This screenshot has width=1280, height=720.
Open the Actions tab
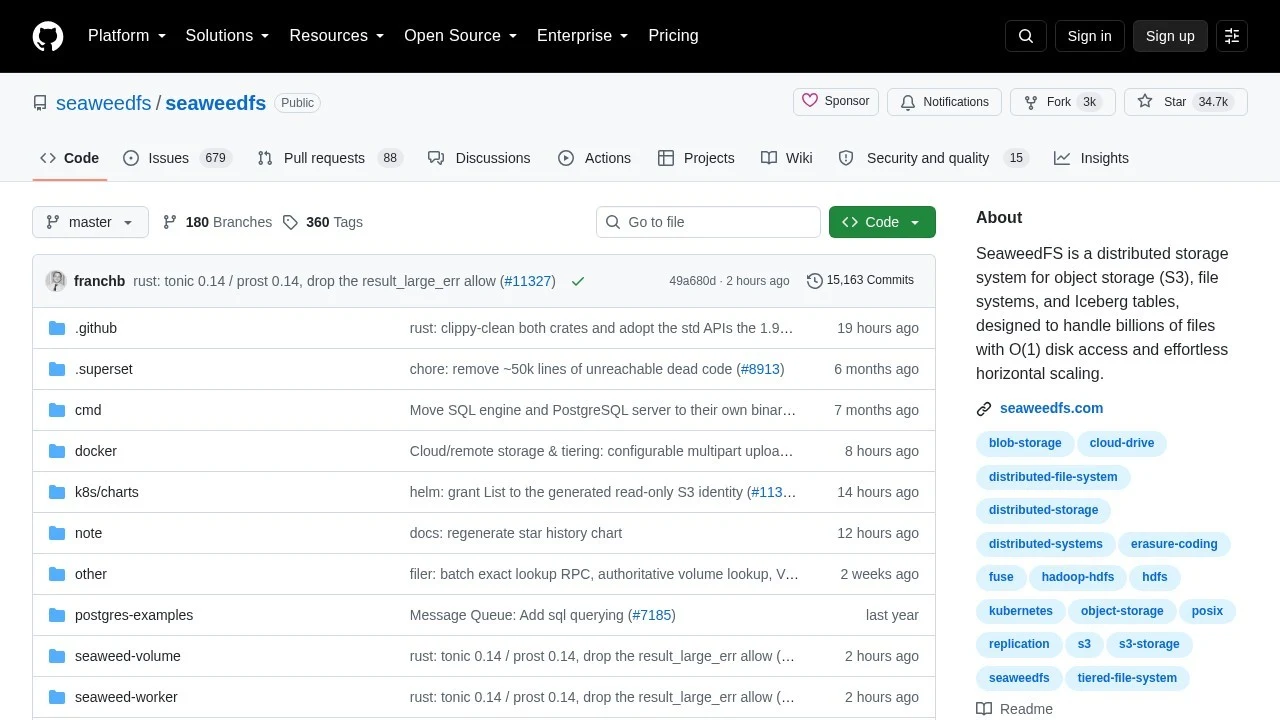point(595,158)
